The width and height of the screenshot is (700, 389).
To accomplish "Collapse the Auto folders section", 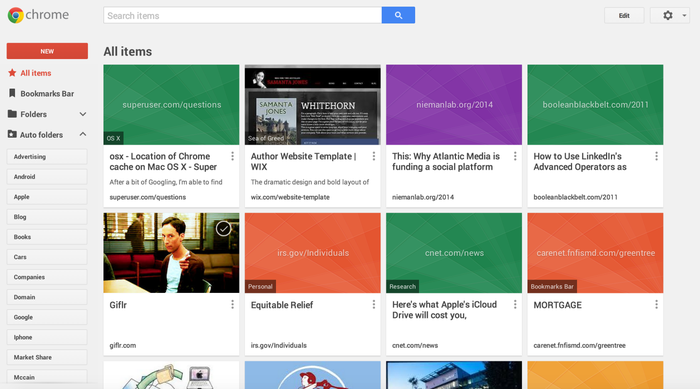I will [x=83, y=134].
